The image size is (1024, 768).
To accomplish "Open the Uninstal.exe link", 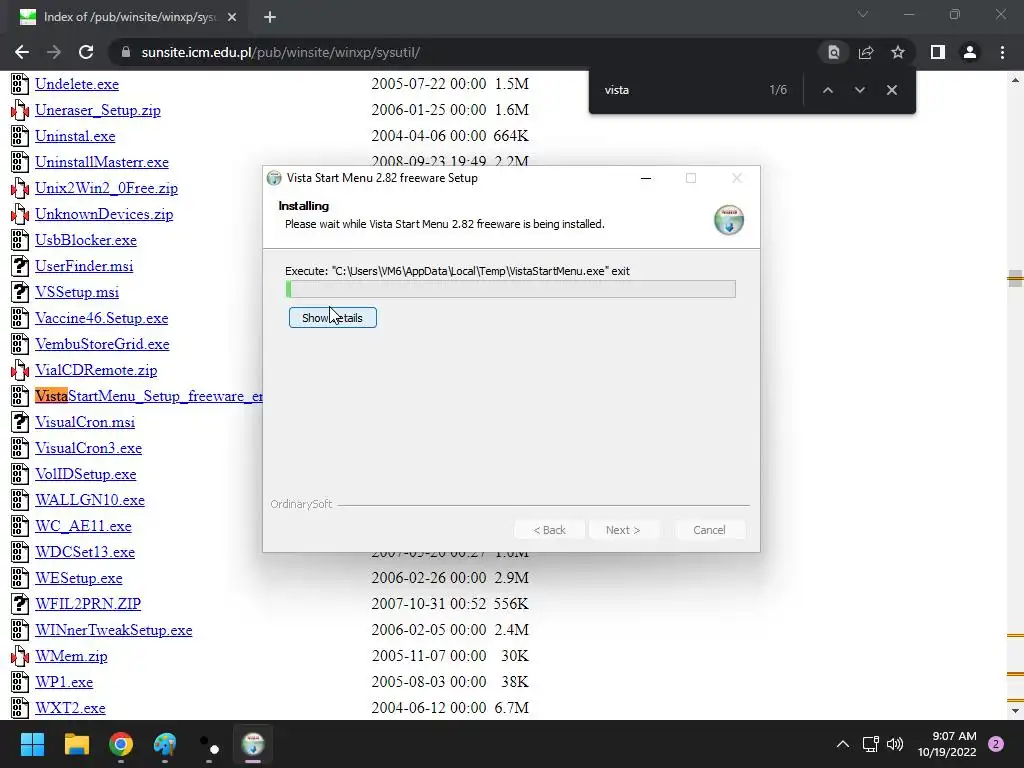I will (x=75, y=136).
